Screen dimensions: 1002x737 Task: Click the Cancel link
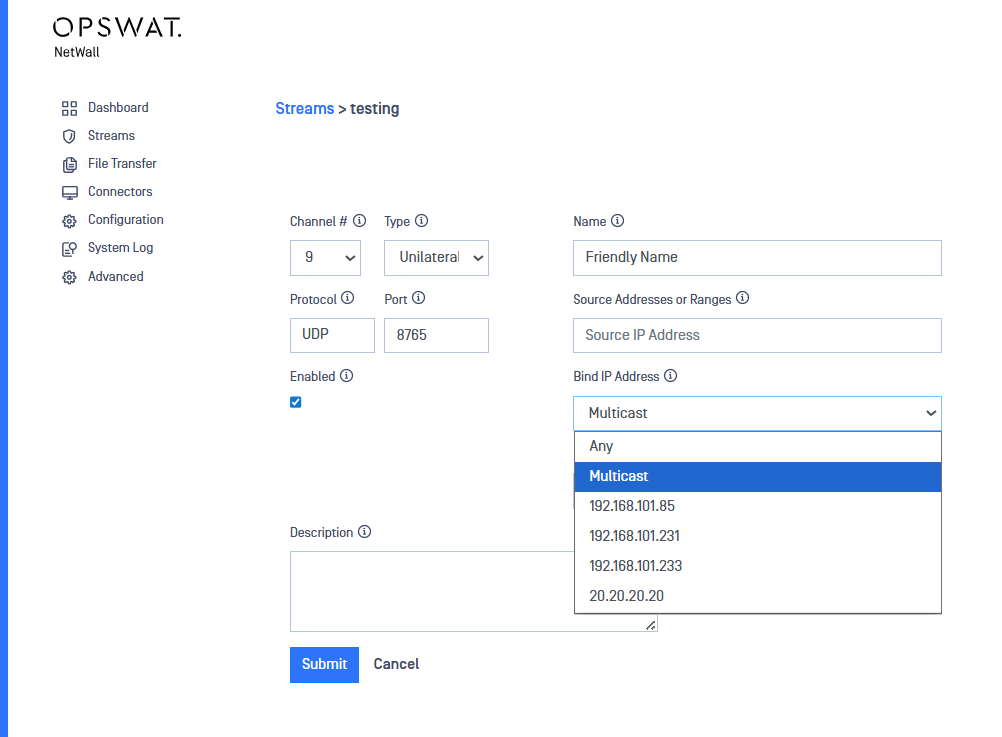coord(396,664)
